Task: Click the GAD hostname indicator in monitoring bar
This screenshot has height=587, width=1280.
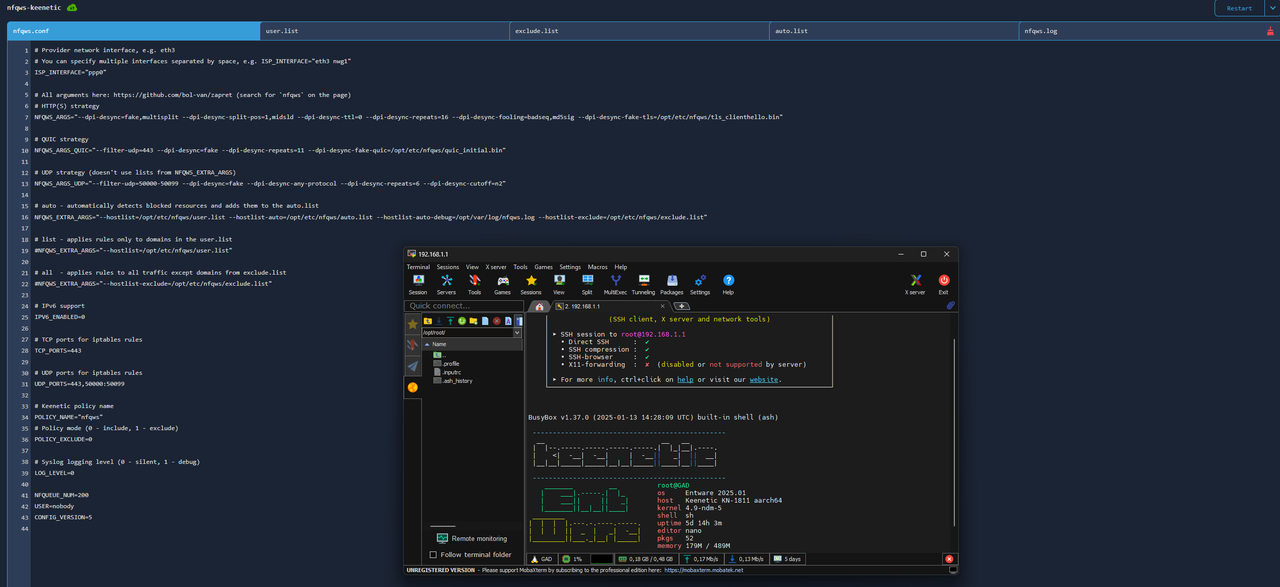Action: (x=541, y=559)
